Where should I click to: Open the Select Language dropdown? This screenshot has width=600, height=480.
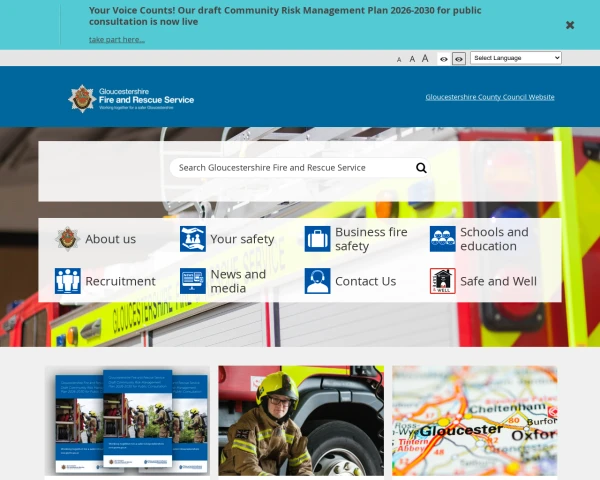click(515, 58)
